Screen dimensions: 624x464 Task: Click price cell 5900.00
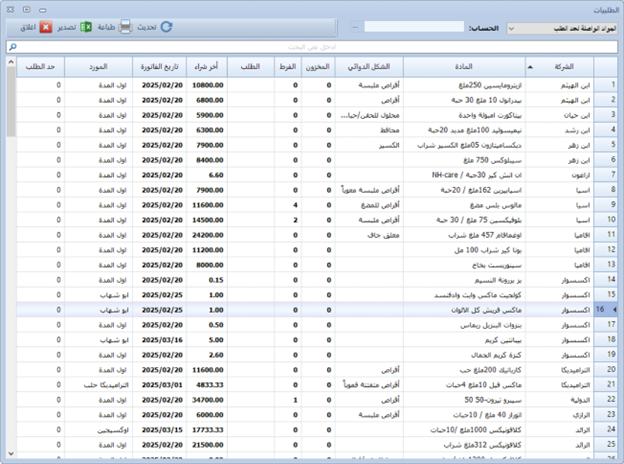pyautogui.click(x=207, y=115)
